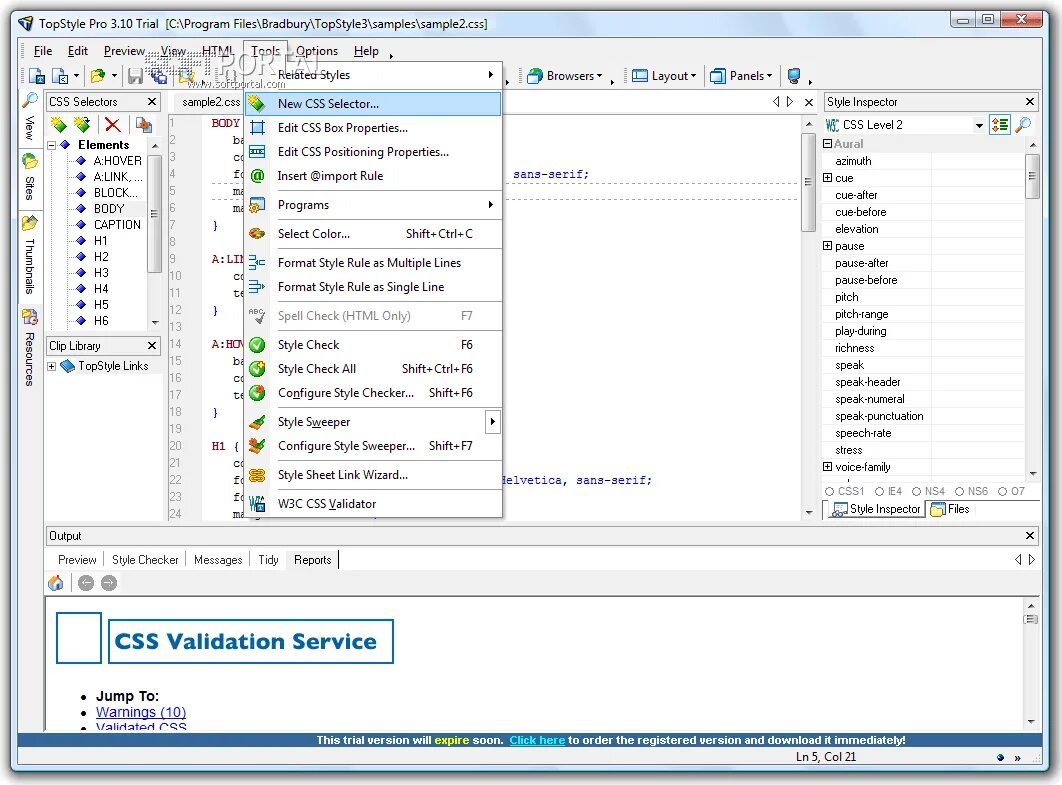Select the CAPTION element in the tree
The height and width of the screenshot is (785, 1062).
pos(117,225)
